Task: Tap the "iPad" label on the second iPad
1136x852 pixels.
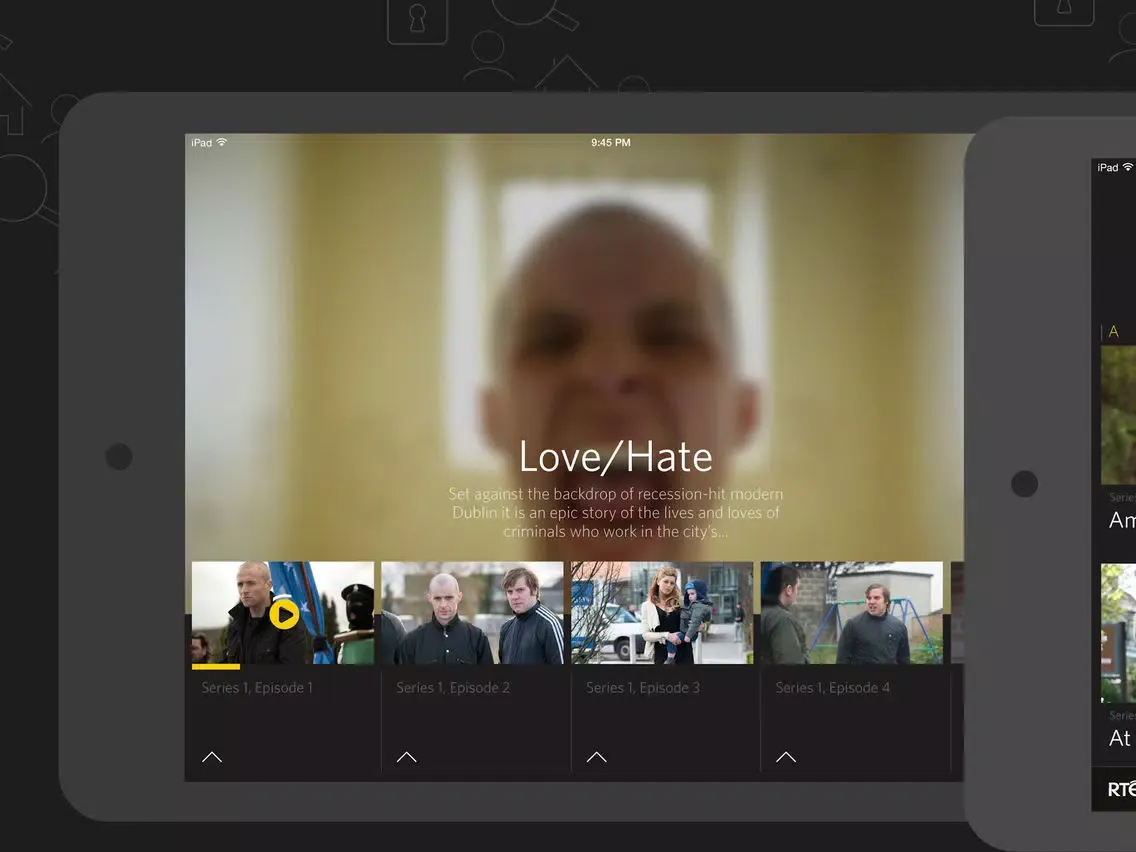Action: [x=1108, y=167]
